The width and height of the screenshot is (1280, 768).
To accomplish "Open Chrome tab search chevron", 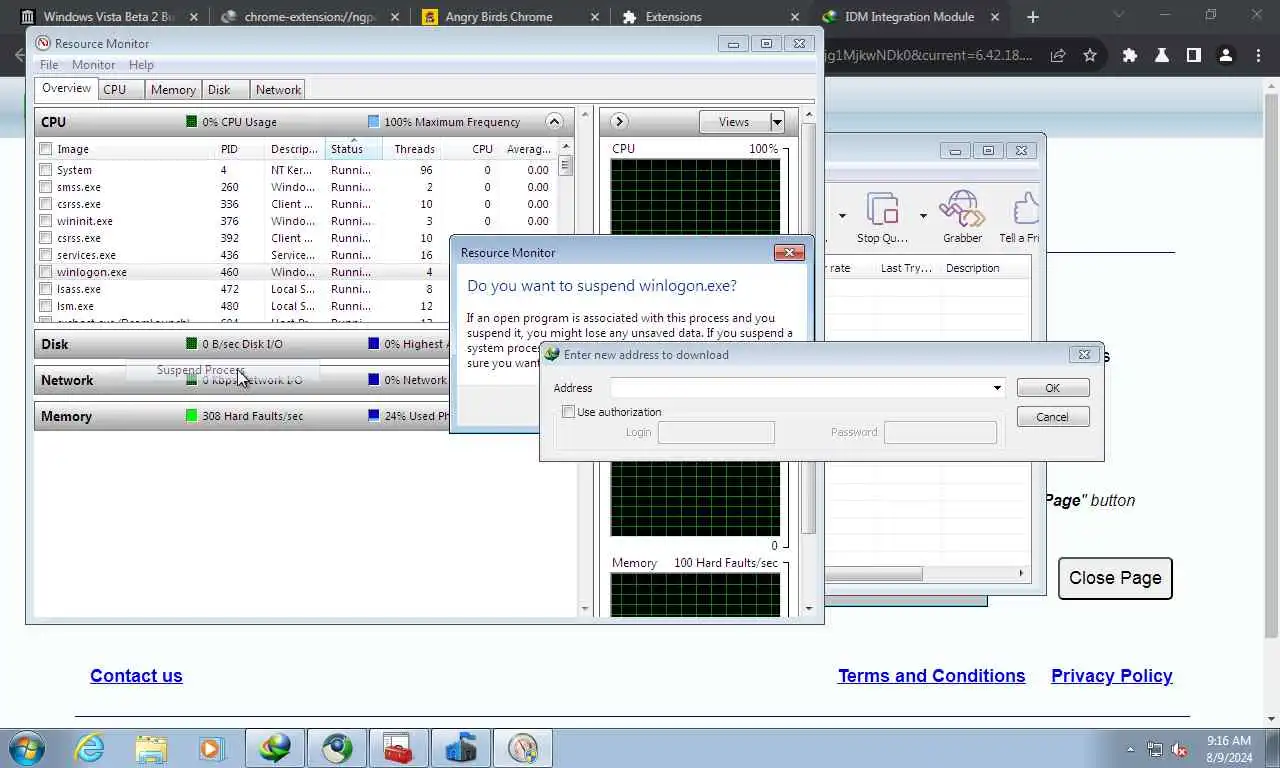I will click(1118, 14).
